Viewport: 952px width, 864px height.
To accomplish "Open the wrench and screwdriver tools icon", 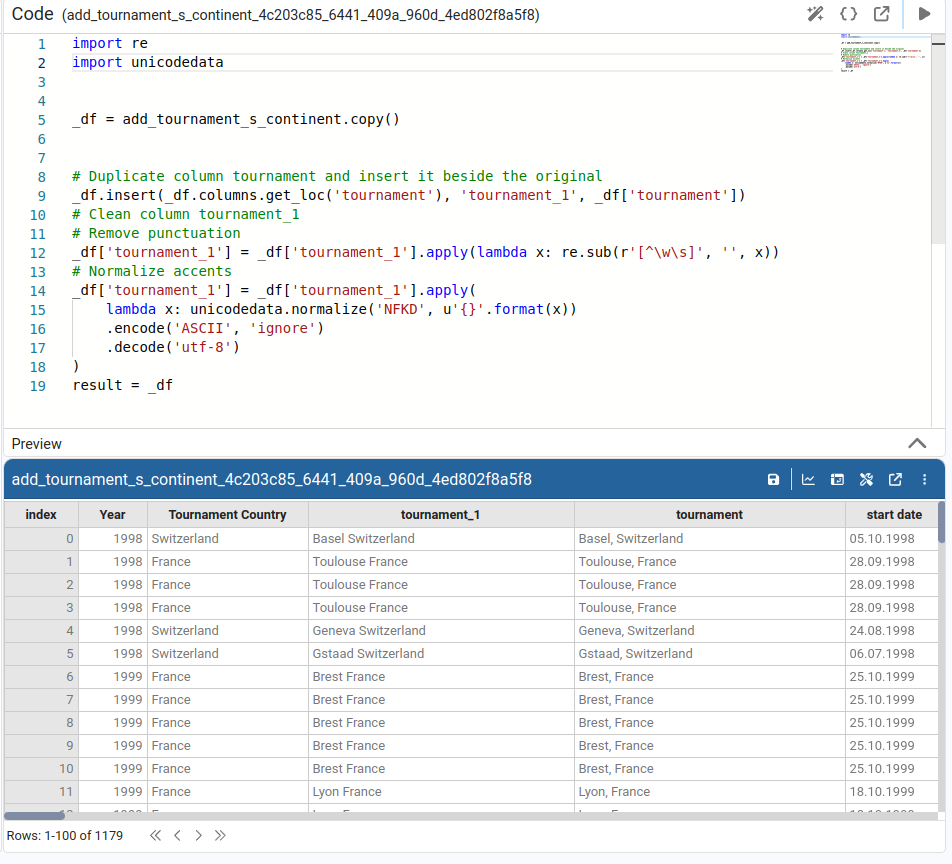I will point(867,480).
